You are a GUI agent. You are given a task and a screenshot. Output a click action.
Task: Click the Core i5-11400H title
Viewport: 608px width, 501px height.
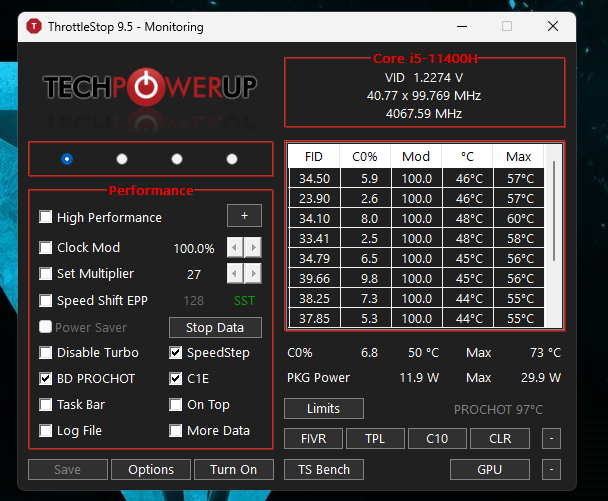(x=425, y=59)
